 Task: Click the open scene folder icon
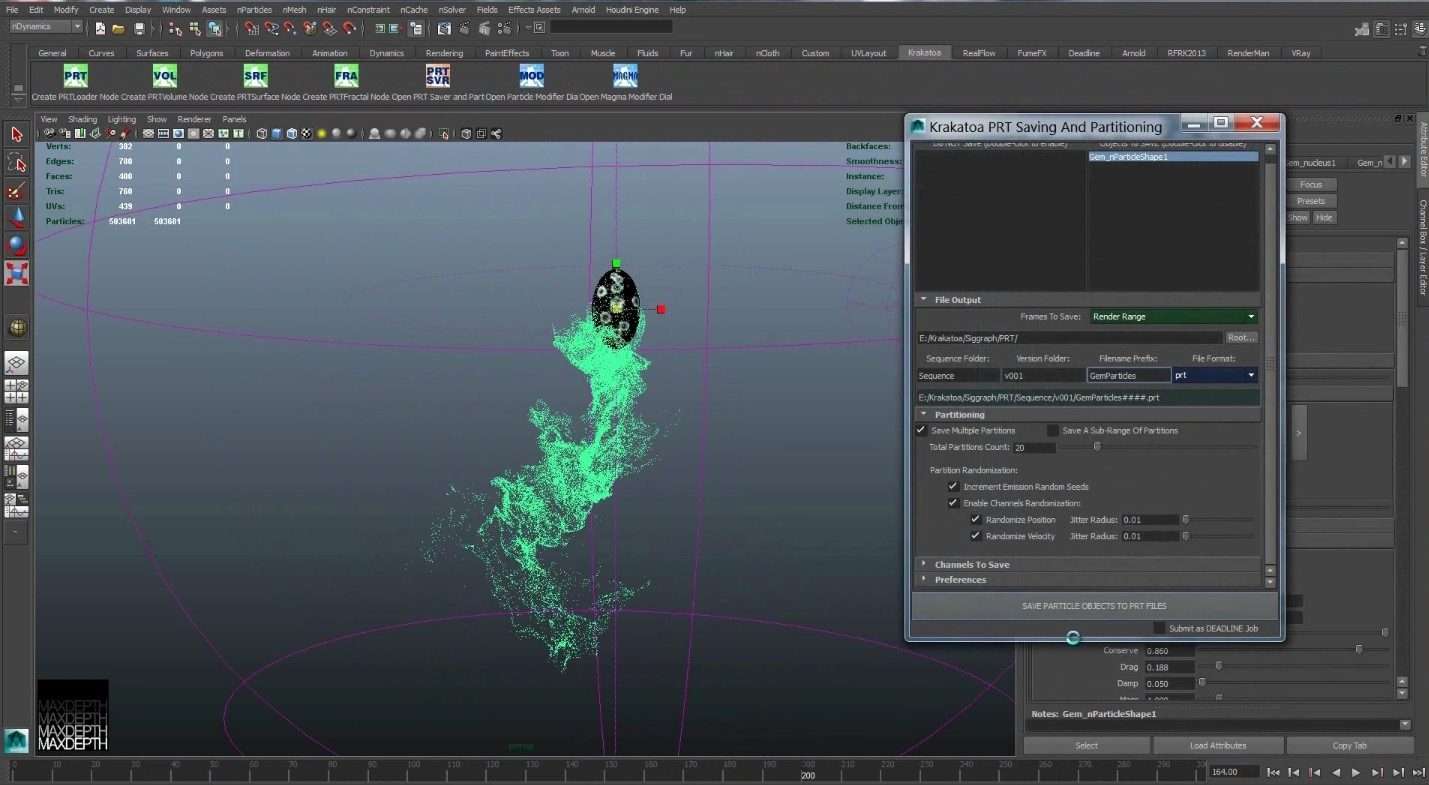[118, 28]
